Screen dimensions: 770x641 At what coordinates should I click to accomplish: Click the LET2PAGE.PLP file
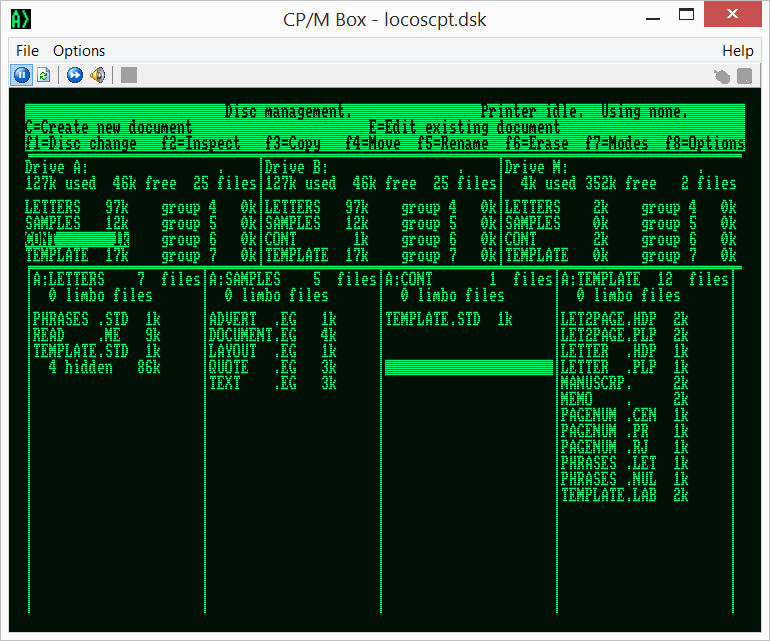[x=625, y=335]
